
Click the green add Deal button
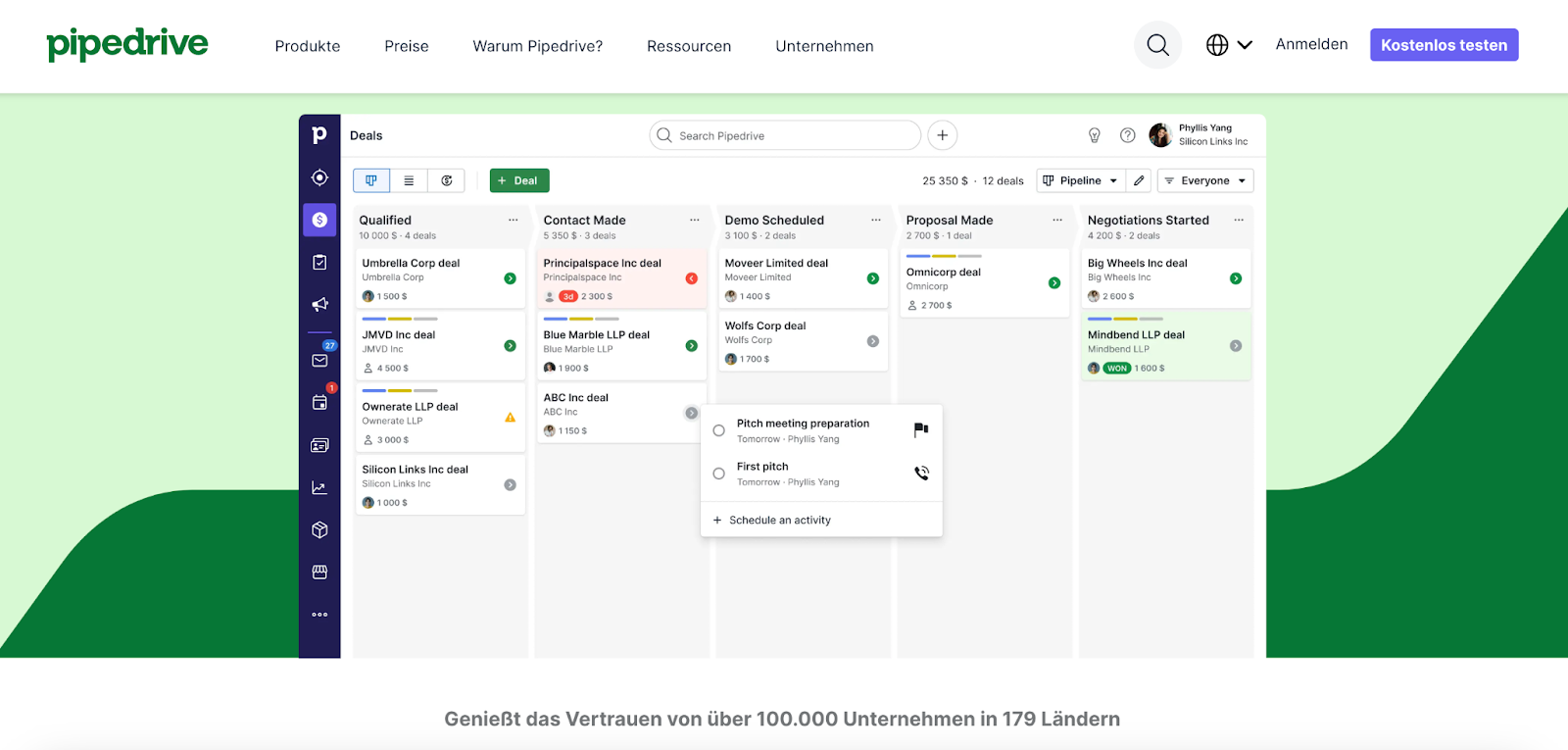pos(519,180)
